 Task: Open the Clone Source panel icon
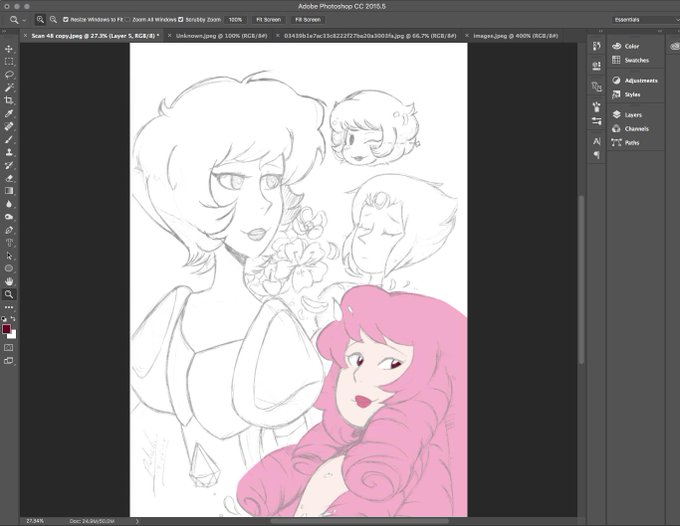coord(597,87)
